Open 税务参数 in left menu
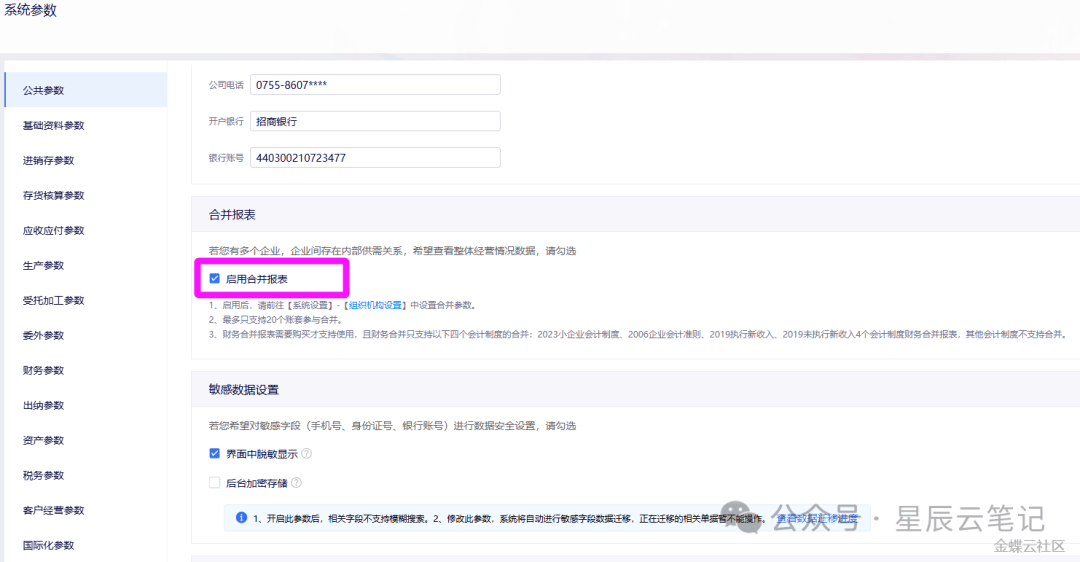The image size is (1080, 562). [x=44, y=475]
